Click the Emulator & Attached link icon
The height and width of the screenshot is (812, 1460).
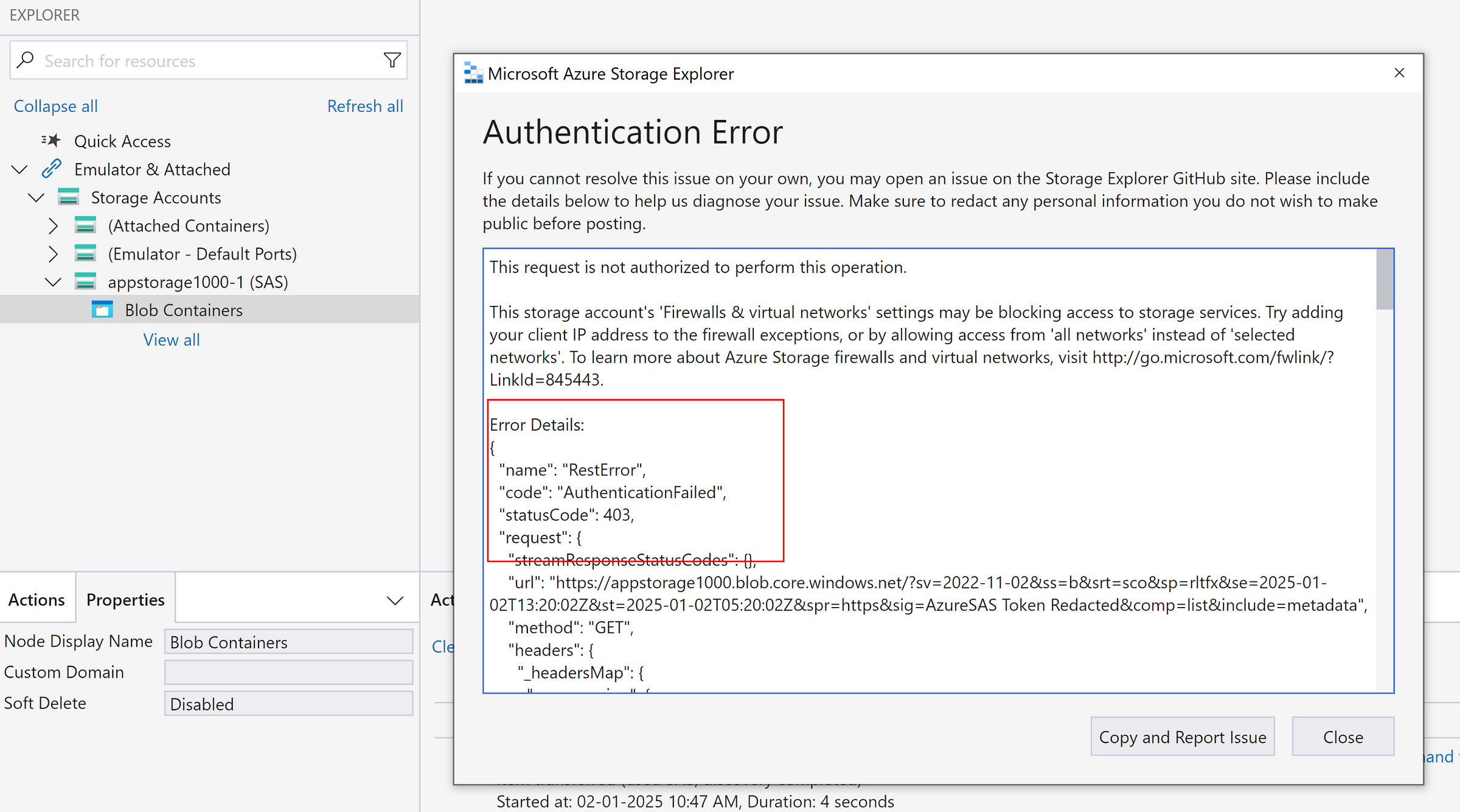tap(52, 168)
